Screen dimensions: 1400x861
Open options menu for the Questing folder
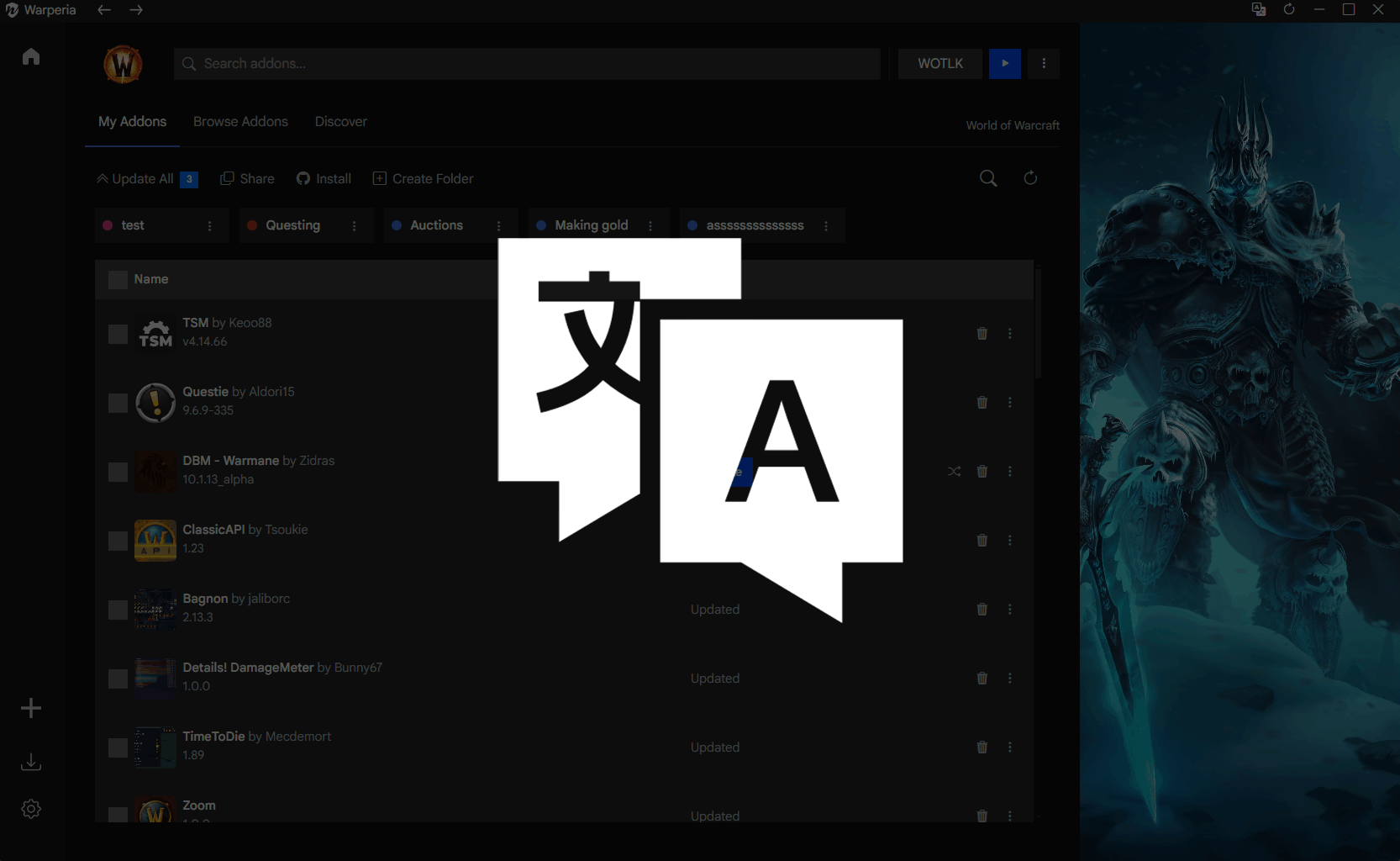(x=355, y=226)
